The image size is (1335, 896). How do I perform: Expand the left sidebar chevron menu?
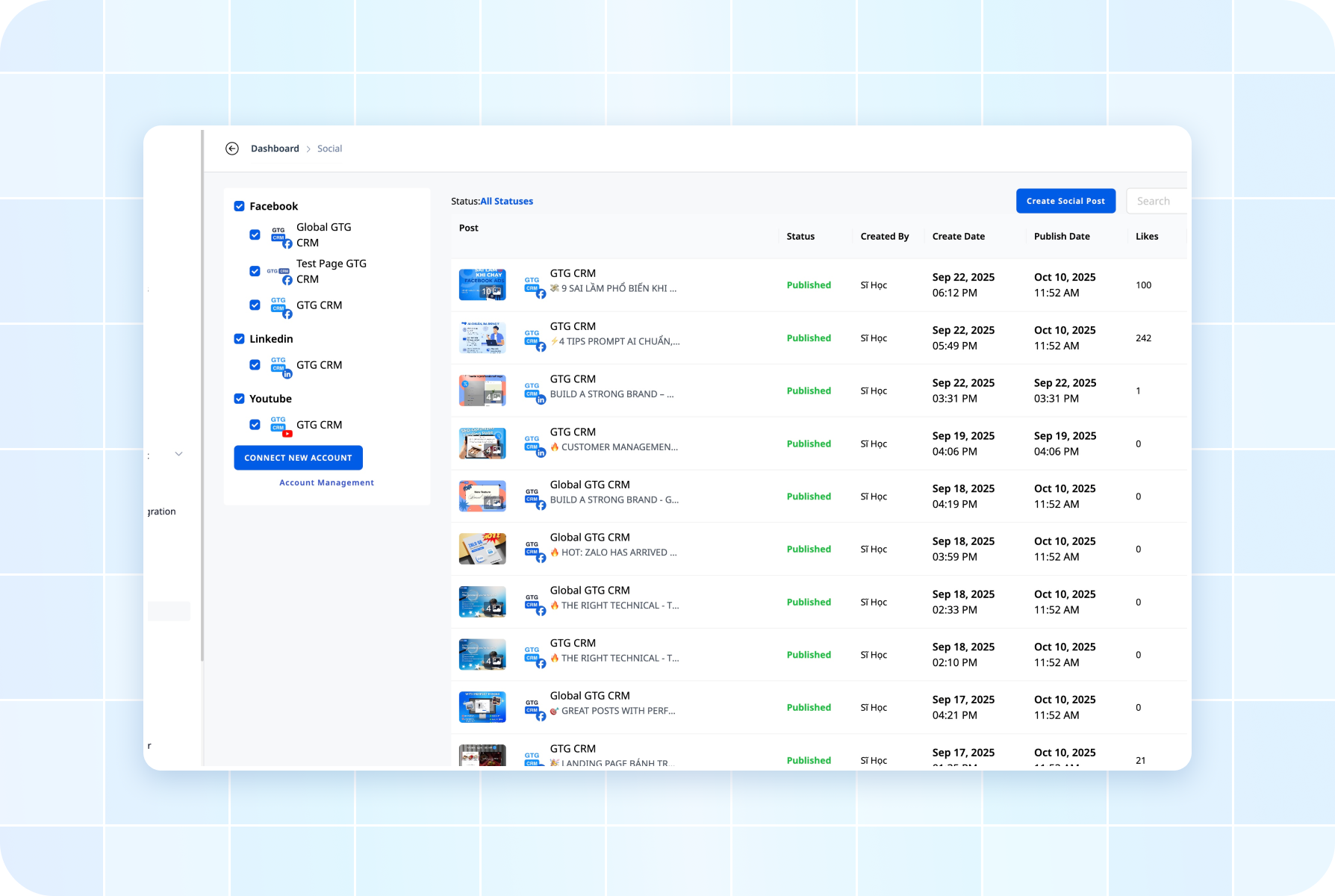pos(178,454)
